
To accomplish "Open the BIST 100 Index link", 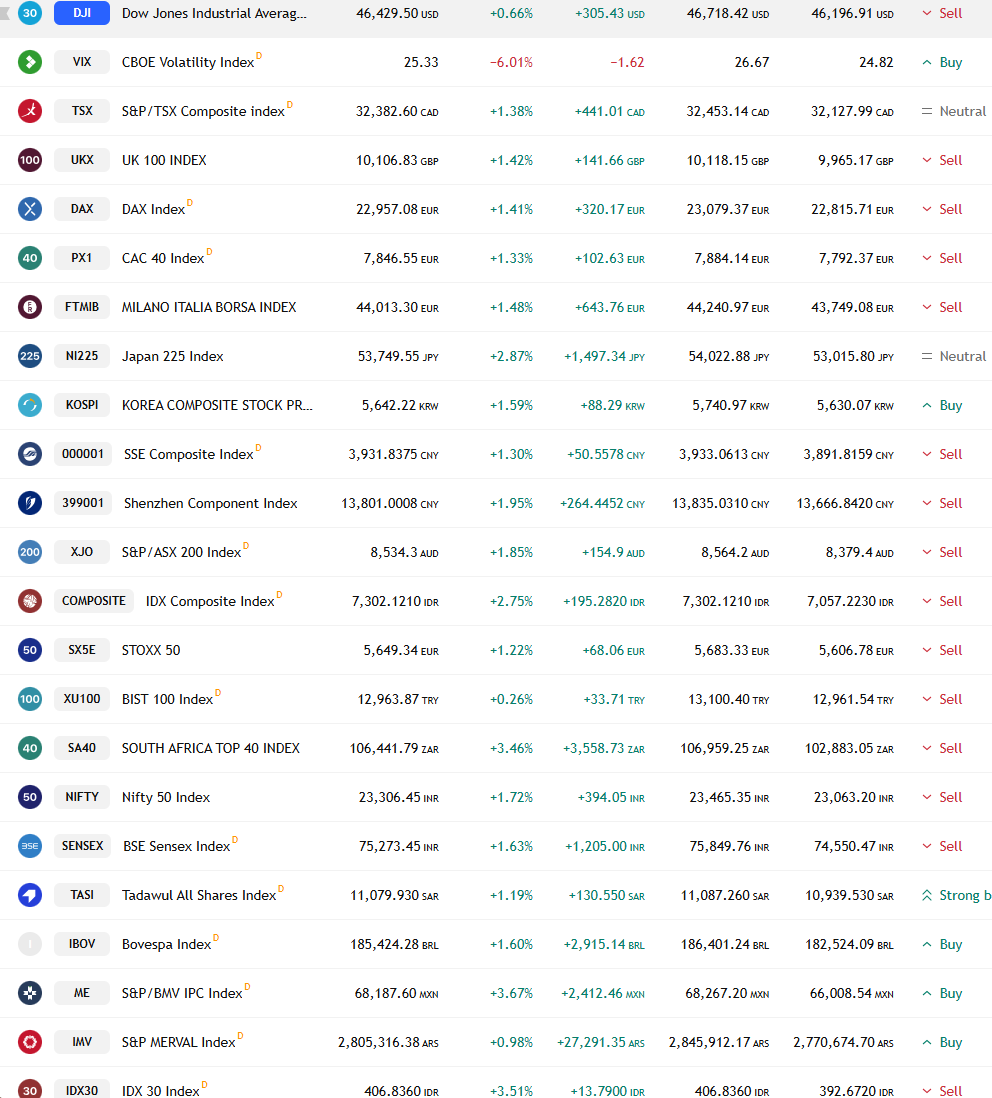I will (167, 700).
